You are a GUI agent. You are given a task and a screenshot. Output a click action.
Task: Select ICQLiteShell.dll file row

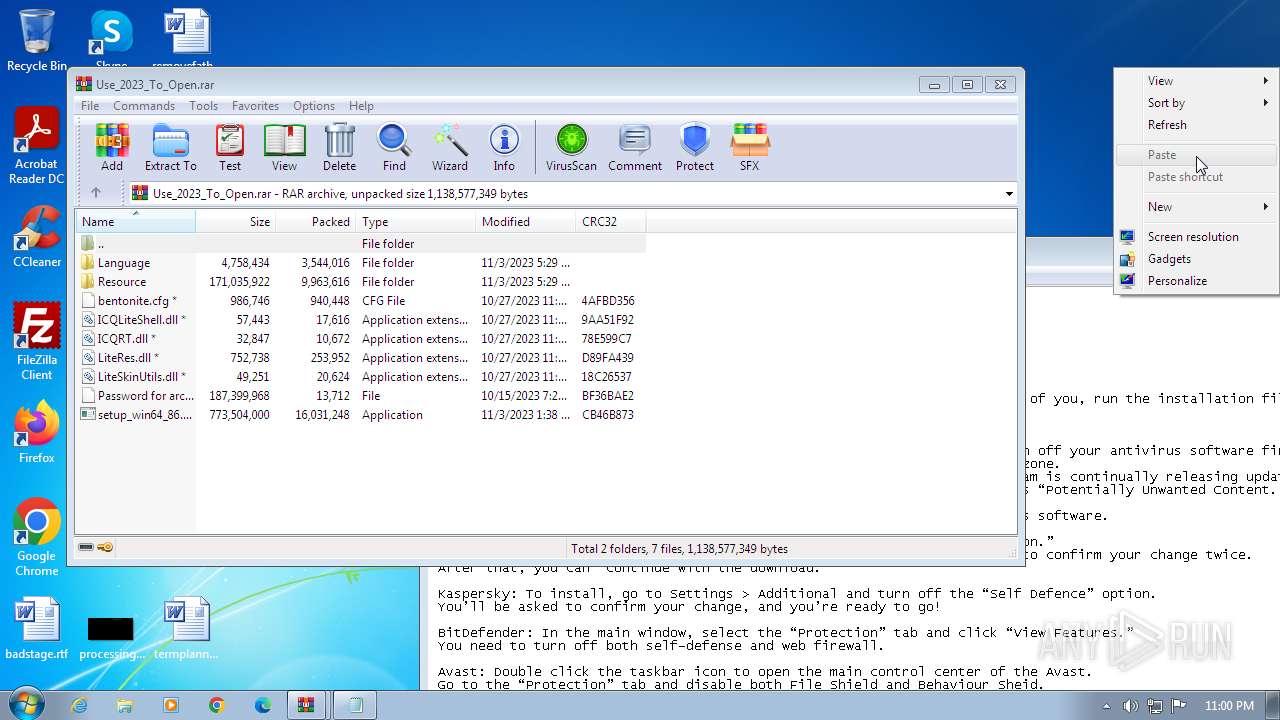(x=361, y=320)
